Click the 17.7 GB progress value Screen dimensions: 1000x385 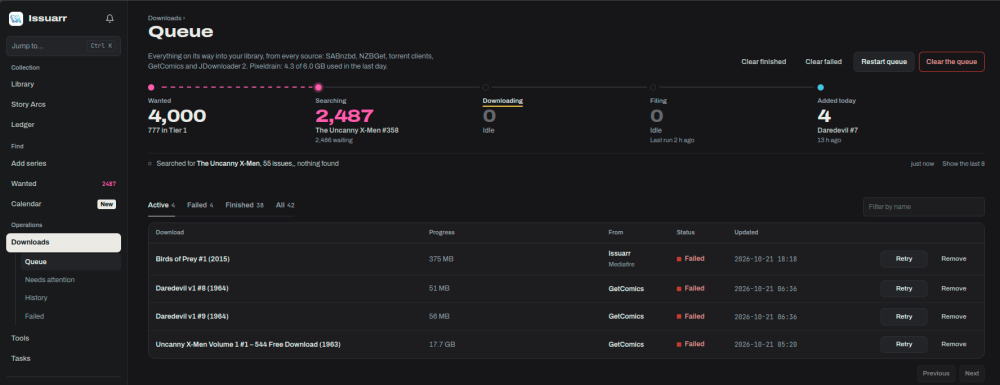pos(442,344)
